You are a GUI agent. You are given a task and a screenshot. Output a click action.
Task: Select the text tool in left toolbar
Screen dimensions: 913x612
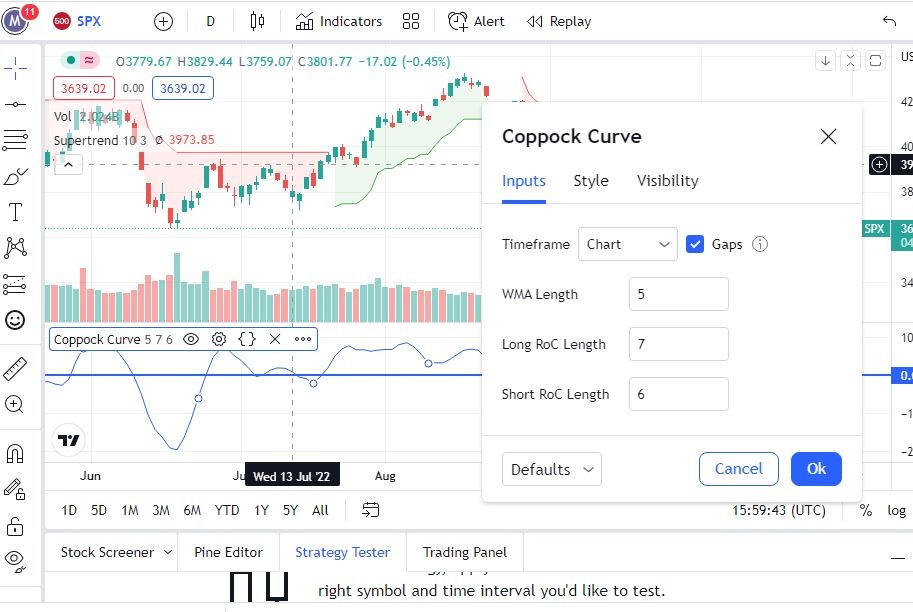pos(16,212)
